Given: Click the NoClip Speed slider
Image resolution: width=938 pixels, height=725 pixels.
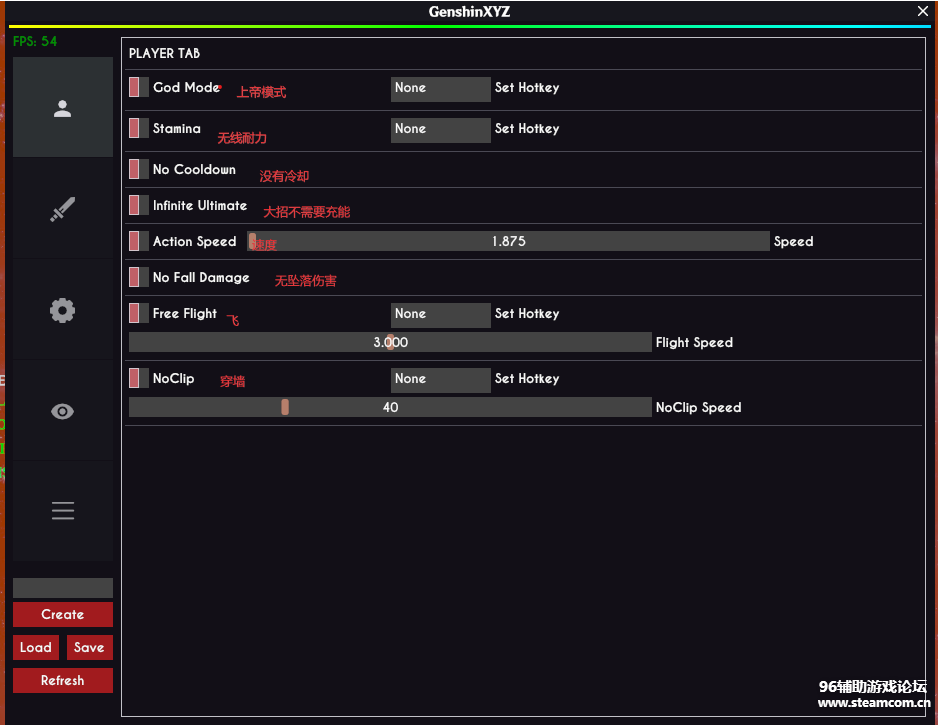Looking at the screenshot, I should [x=390, y=407].
